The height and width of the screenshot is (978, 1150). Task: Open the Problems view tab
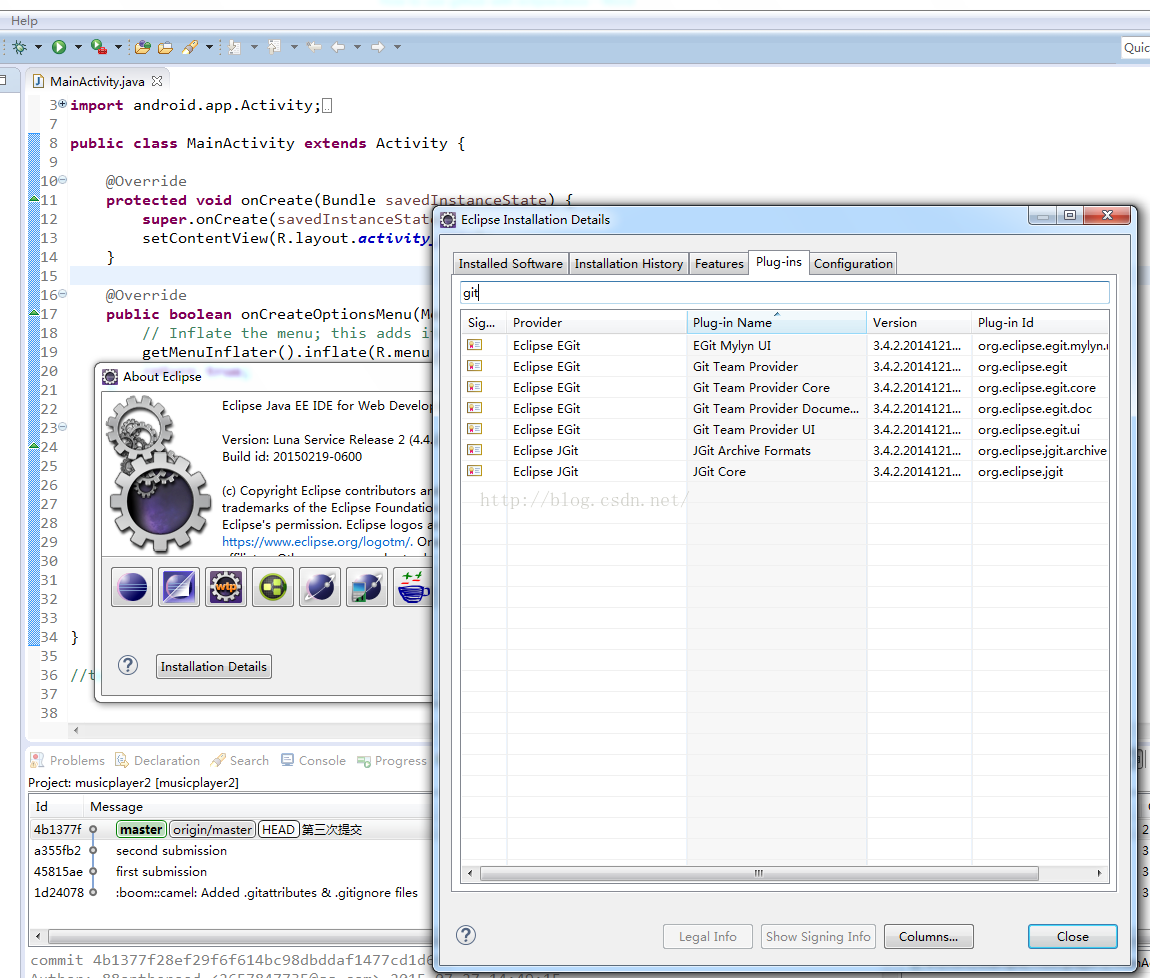point(67,761)
